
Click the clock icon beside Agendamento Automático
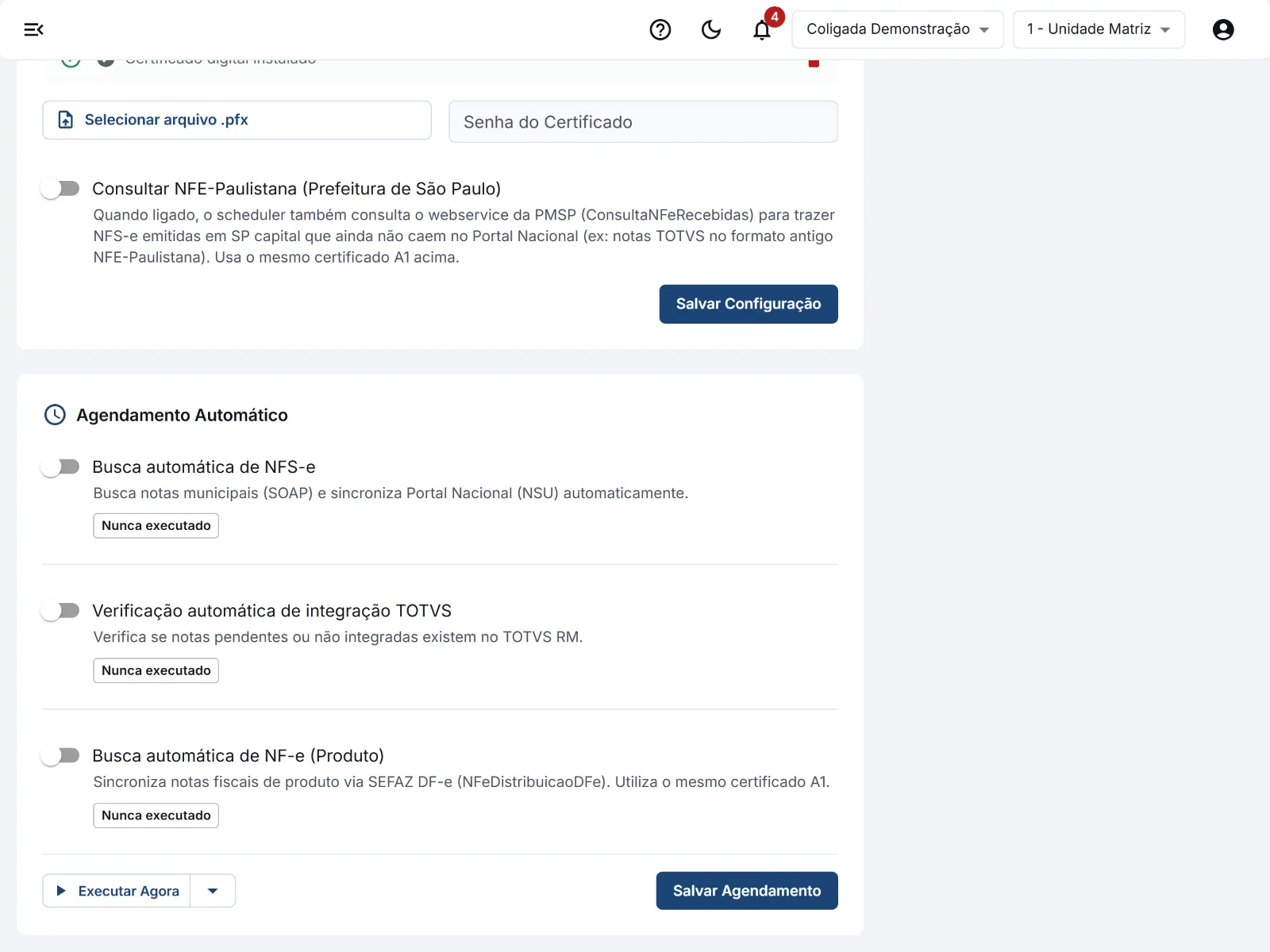tap(55, 415)
